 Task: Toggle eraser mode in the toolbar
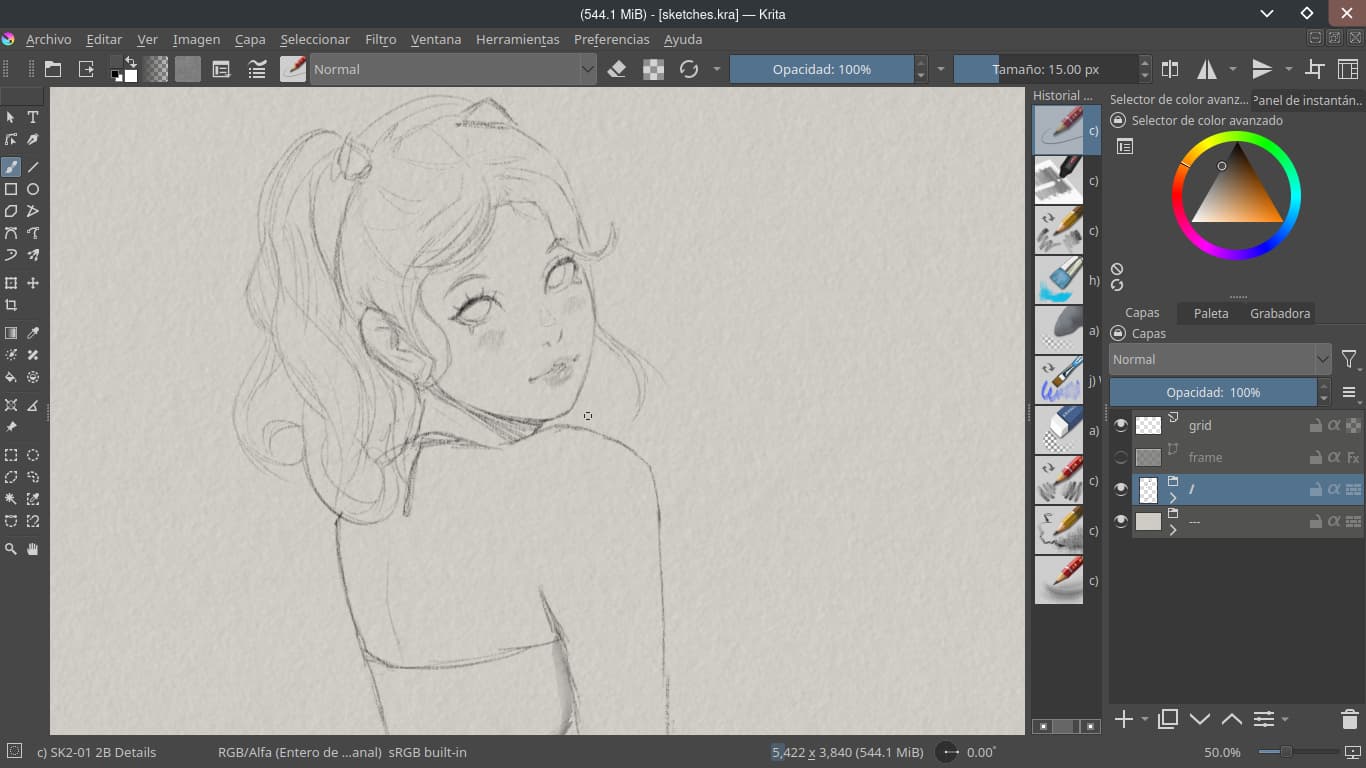(617, 69)
